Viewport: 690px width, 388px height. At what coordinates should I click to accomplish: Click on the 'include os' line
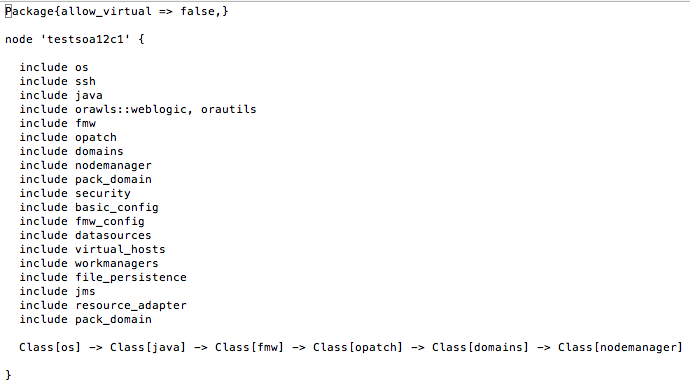coord(54,67)
